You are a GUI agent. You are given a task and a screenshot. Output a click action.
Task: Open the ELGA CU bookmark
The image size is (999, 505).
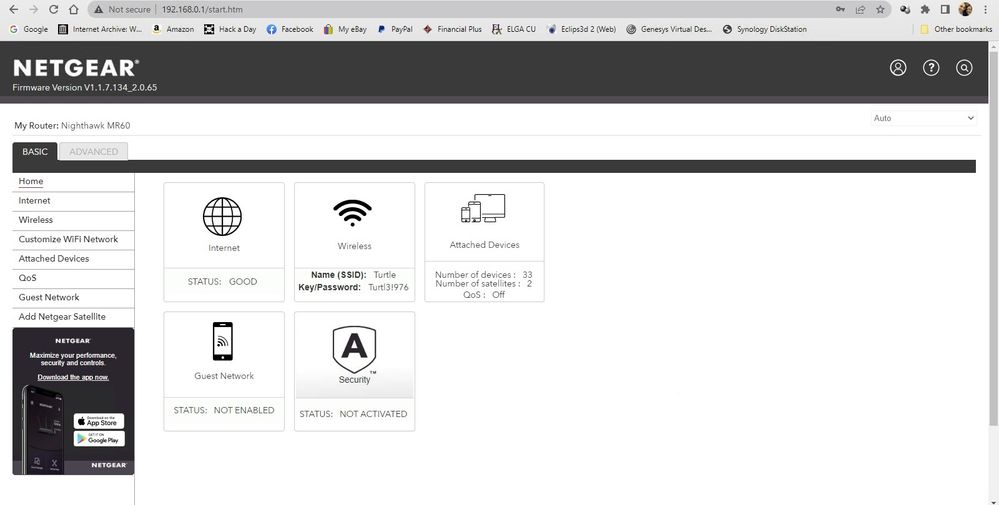[514, 29]
